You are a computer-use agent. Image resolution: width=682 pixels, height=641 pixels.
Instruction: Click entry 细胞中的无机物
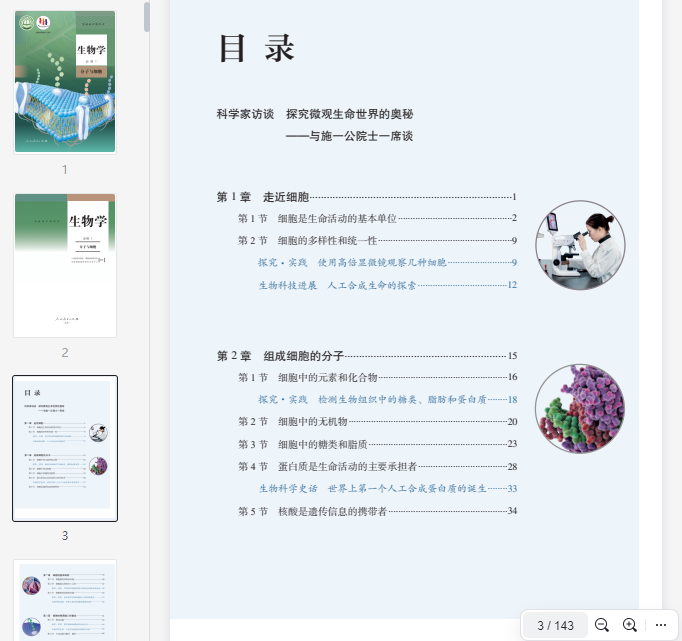[377, 421]
